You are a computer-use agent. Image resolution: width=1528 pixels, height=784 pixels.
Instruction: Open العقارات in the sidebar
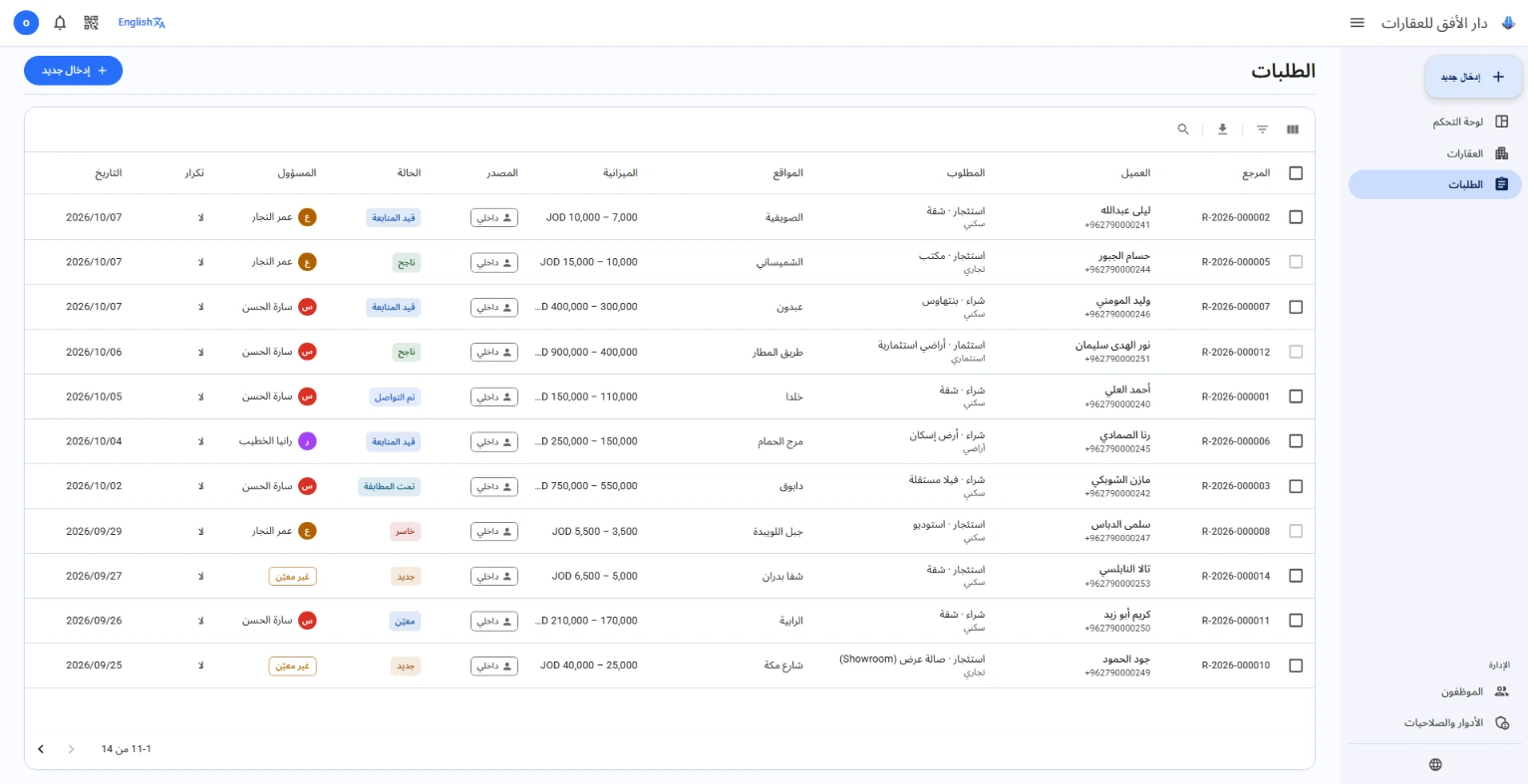(1435, 153)
